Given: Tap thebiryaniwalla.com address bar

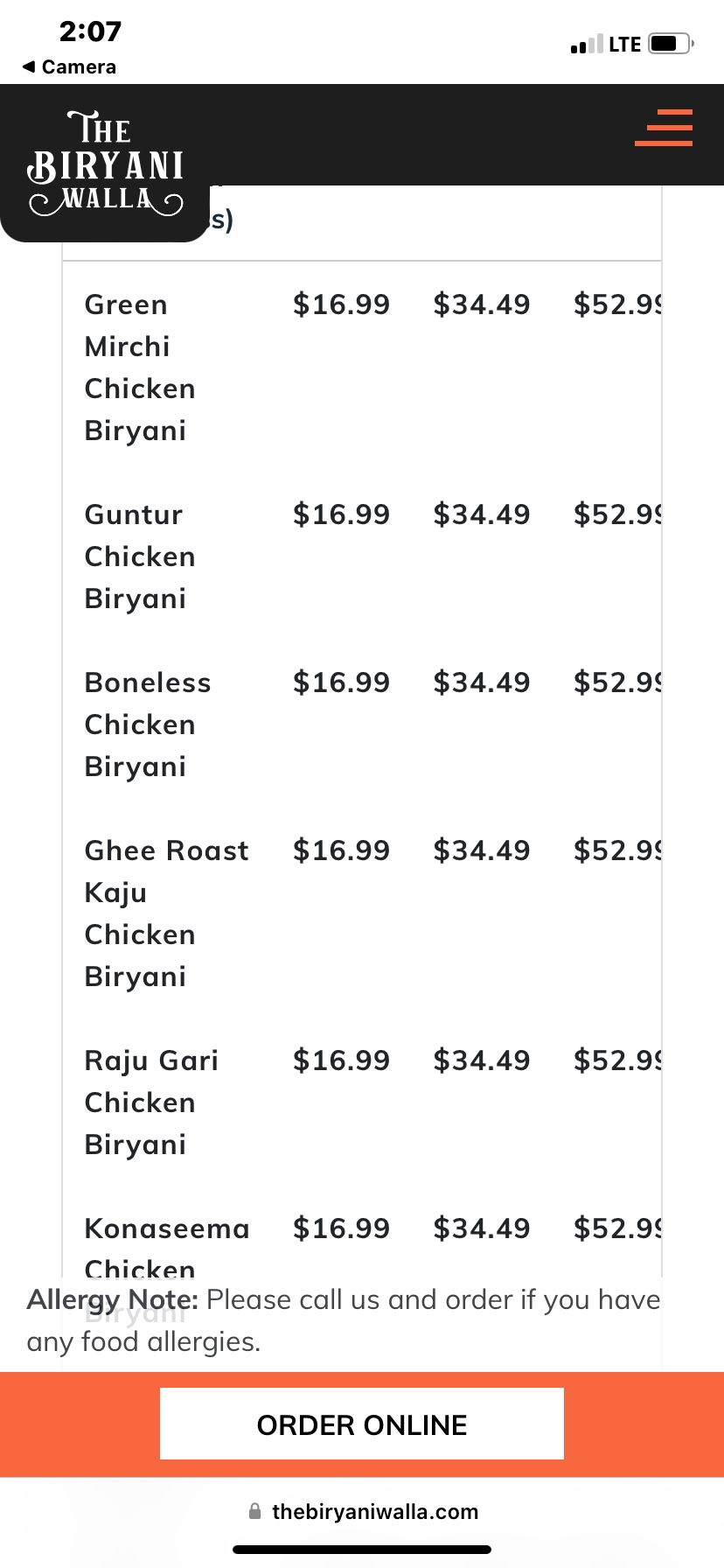Looking at the screenshot, I should point(364,1511).
